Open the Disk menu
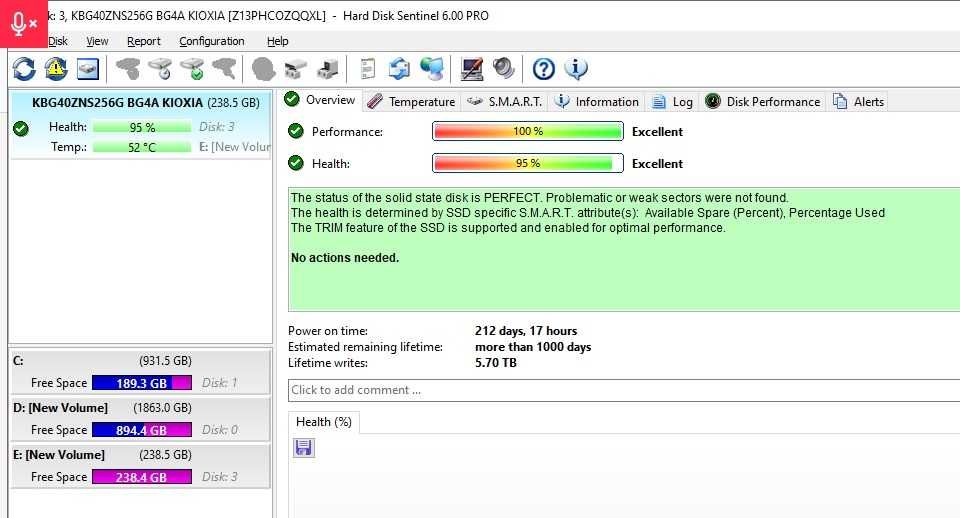Viewport: 960px width, 518px height. [58, 41]
